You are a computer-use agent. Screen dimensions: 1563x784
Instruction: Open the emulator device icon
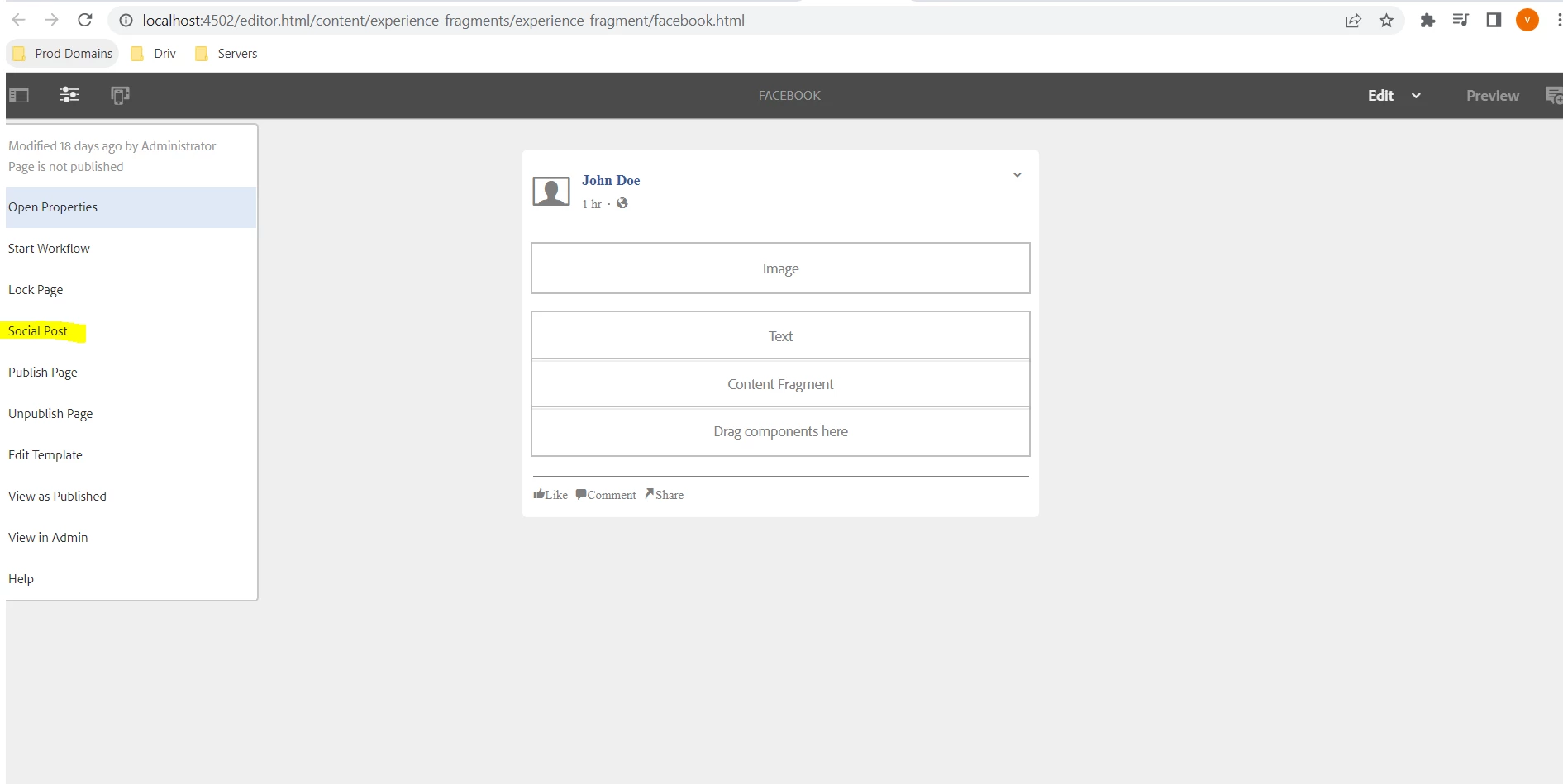(x=120, y=96)
